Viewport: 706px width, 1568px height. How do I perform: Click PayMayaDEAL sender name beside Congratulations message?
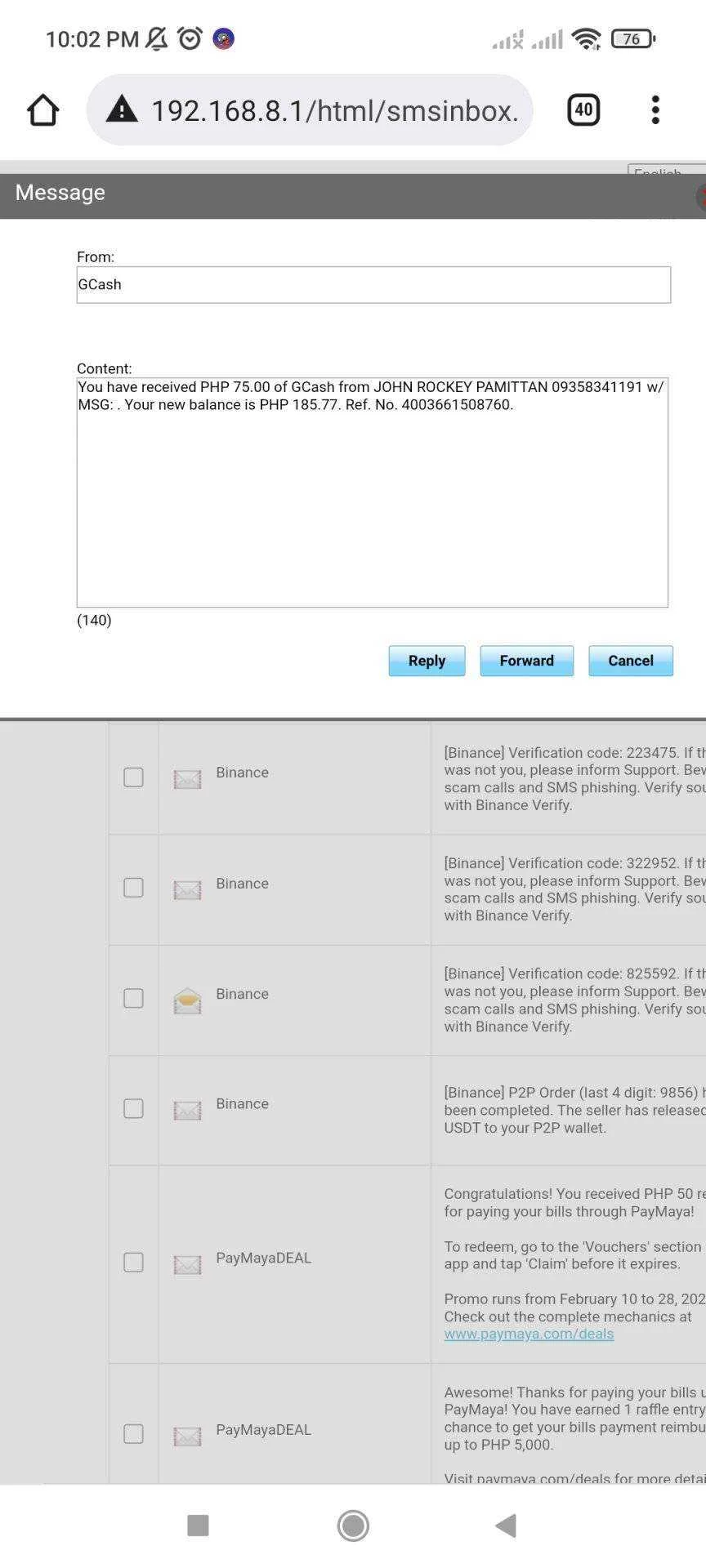tap(263, 1258)
